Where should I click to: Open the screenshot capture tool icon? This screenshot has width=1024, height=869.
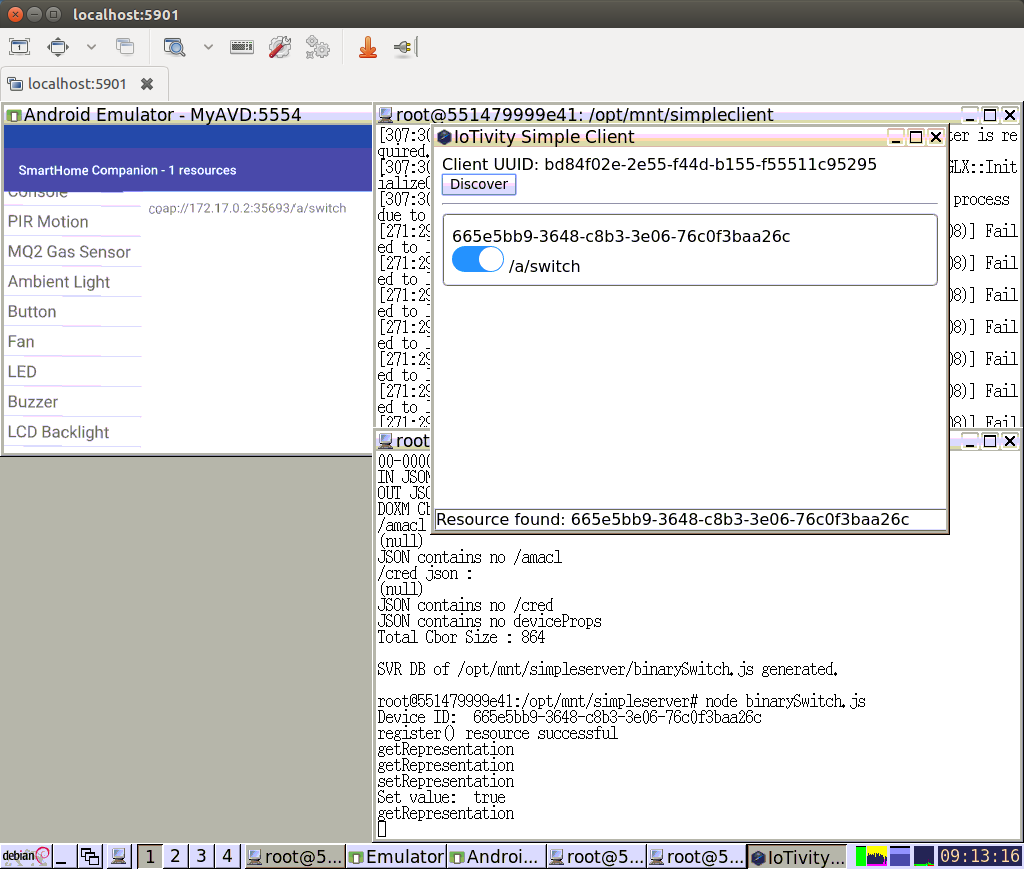[126, 46]
